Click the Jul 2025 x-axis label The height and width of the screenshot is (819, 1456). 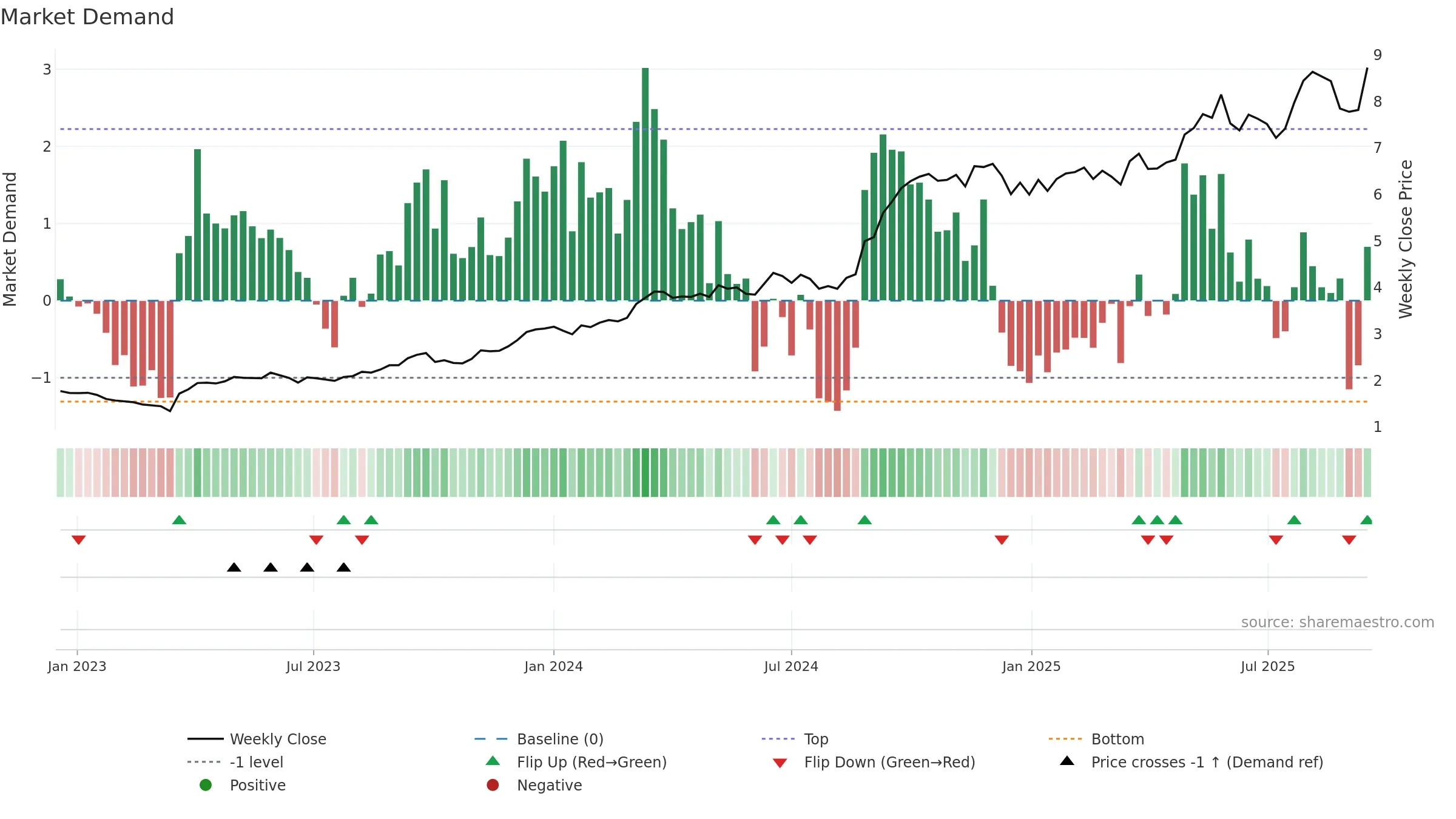pos(1268,667)
